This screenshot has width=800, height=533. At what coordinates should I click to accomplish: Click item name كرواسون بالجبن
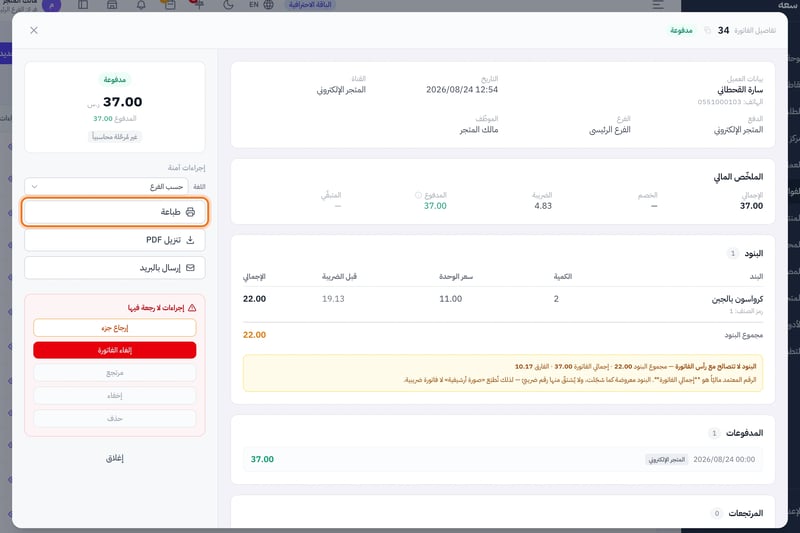click(x=737, y=299)
